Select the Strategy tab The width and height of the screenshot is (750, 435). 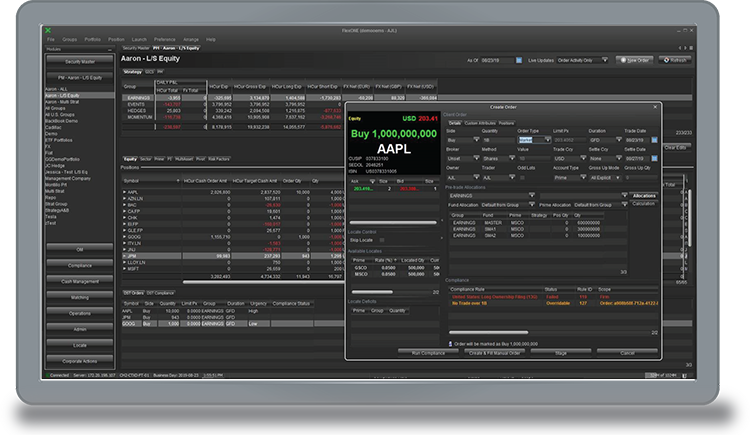point(132,72)
